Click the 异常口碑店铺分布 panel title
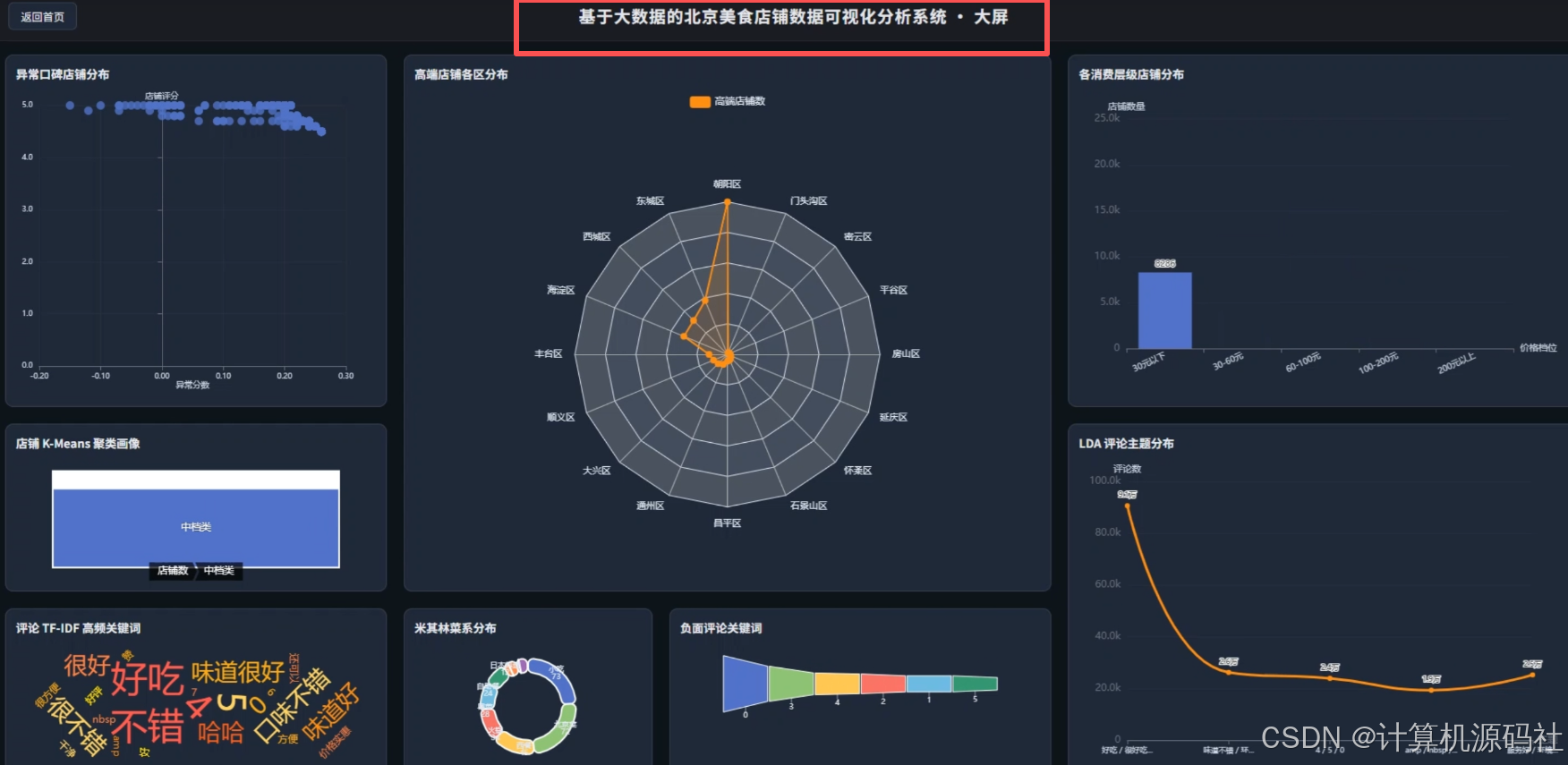Screen dimensions: 1568x765 tap(63, 74)
